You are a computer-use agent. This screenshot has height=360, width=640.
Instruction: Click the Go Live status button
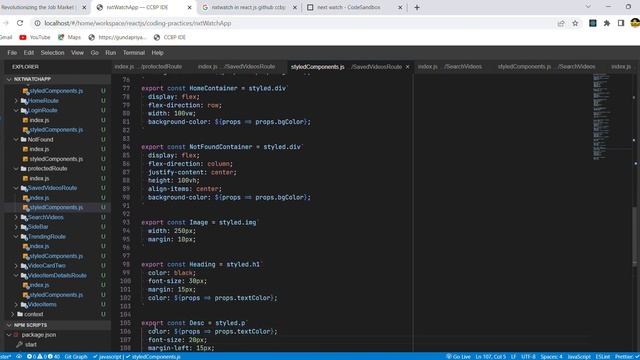[458, 356]
